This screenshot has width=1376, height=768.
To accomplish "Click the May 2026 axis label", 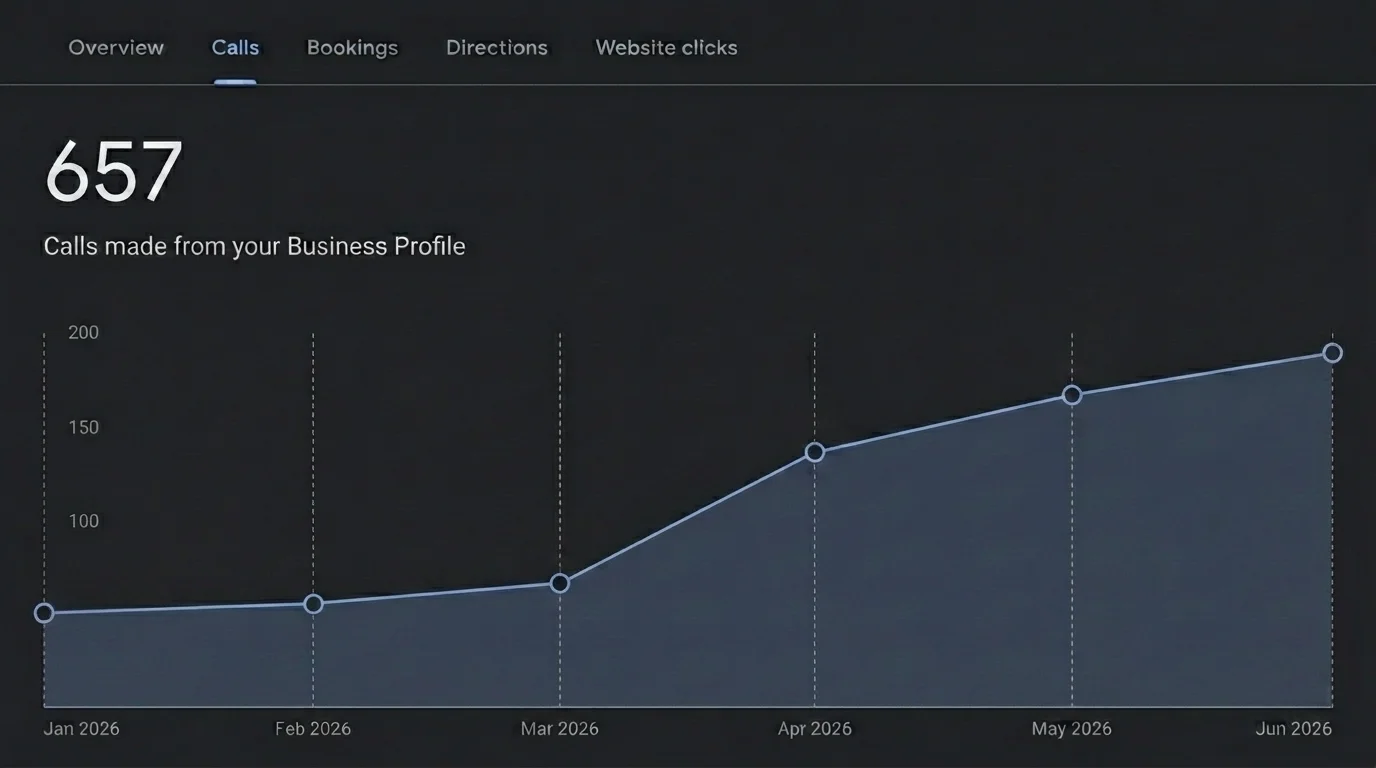I will tap(1072, 729).
